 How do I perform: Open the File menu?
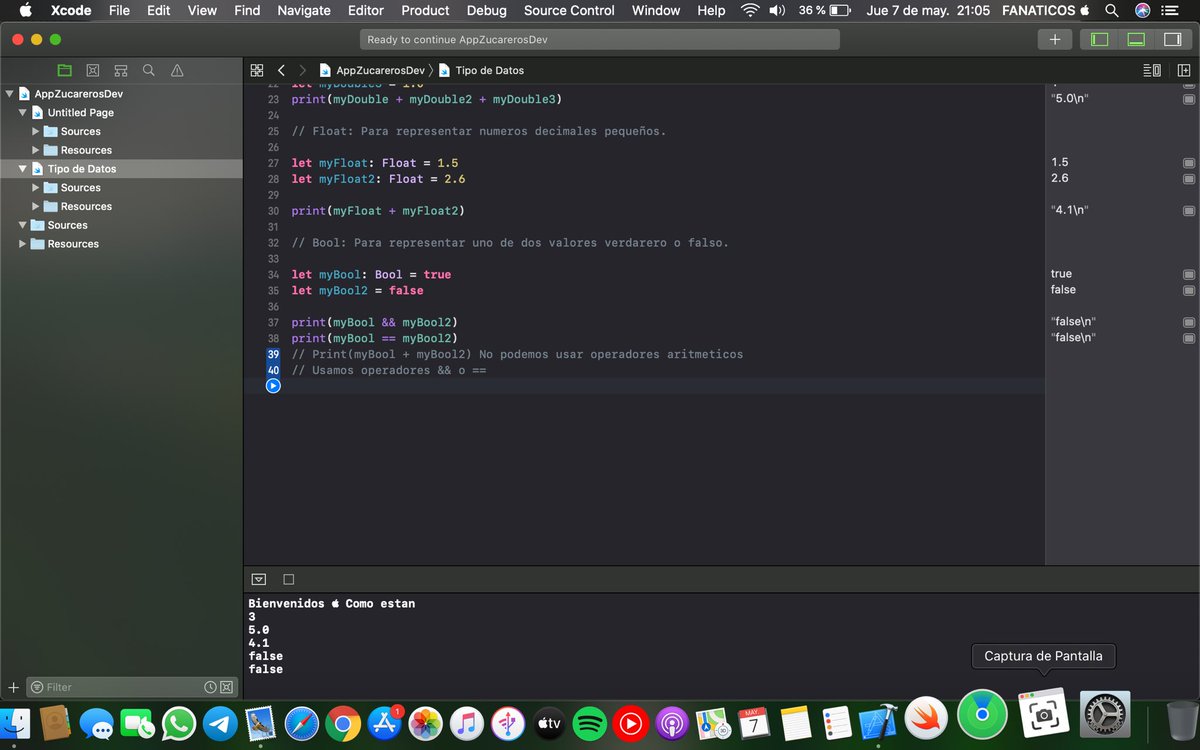119,10
